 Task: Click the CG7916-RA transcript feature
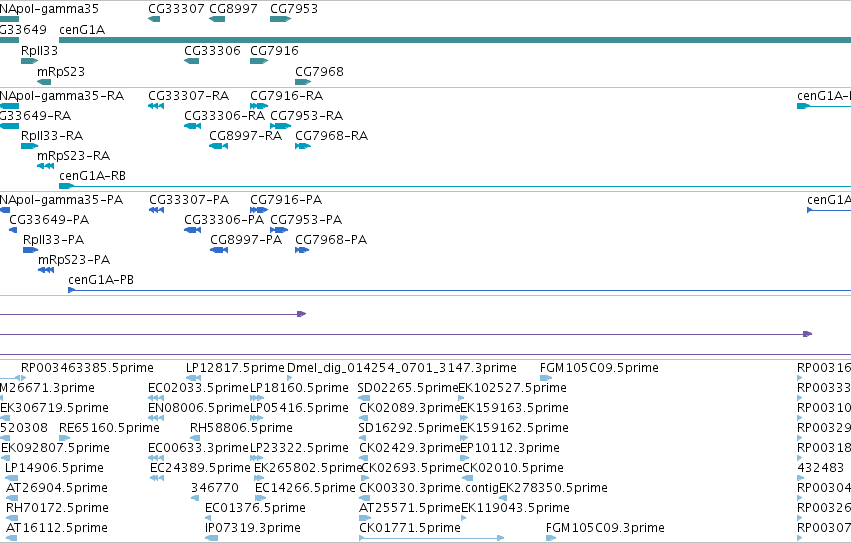point(259,106)
